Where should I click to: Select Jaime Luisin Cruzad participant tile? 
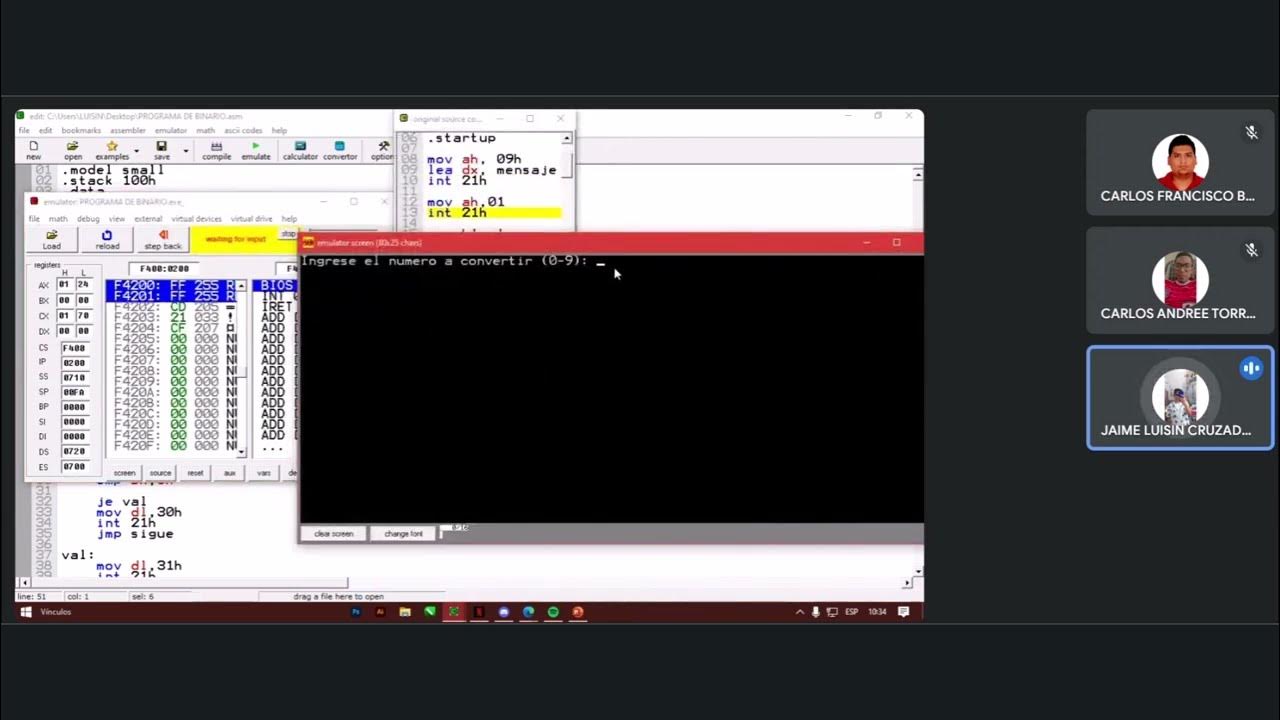pyautogui.click(x=1180, y=398)
